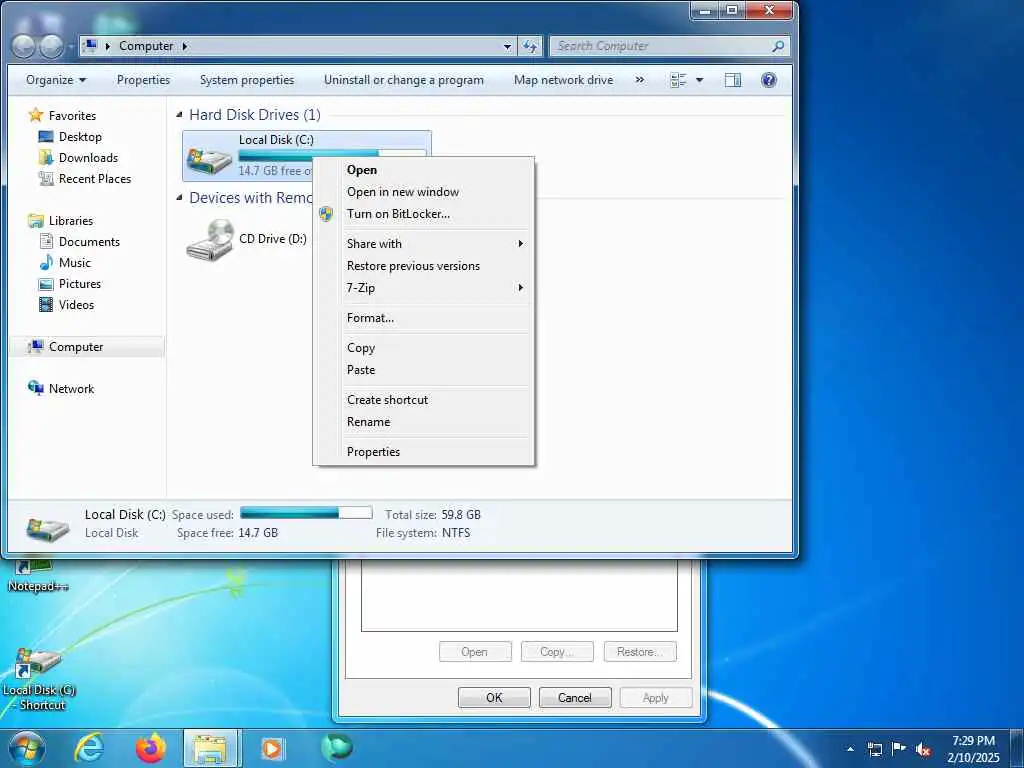Click the change view icon
Image resolution: width=1024 pixels, height=768 pixels.
(x=679, y=80)
